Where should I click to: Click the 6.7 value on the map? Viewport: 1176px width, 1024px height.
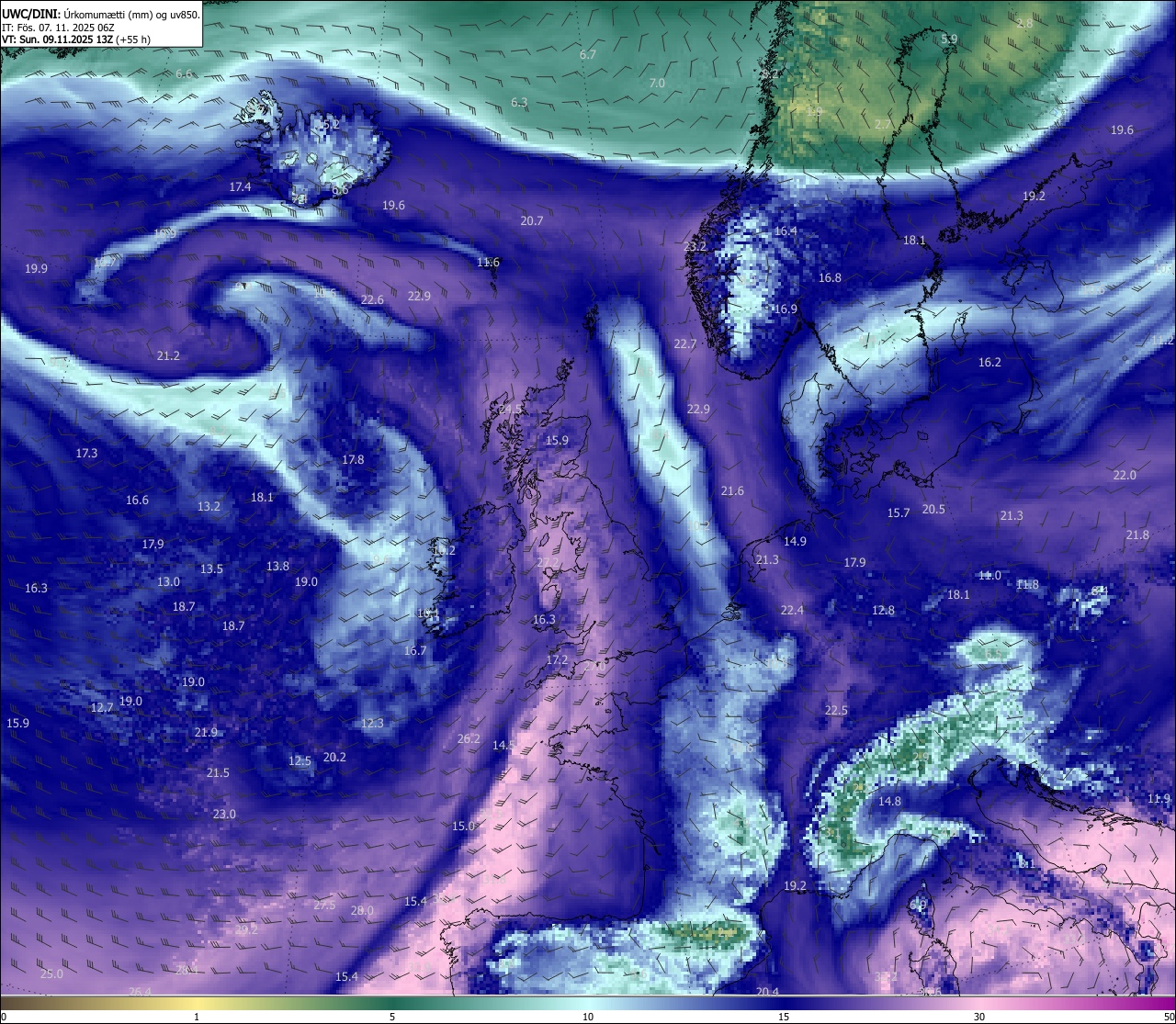coord(588,55)
